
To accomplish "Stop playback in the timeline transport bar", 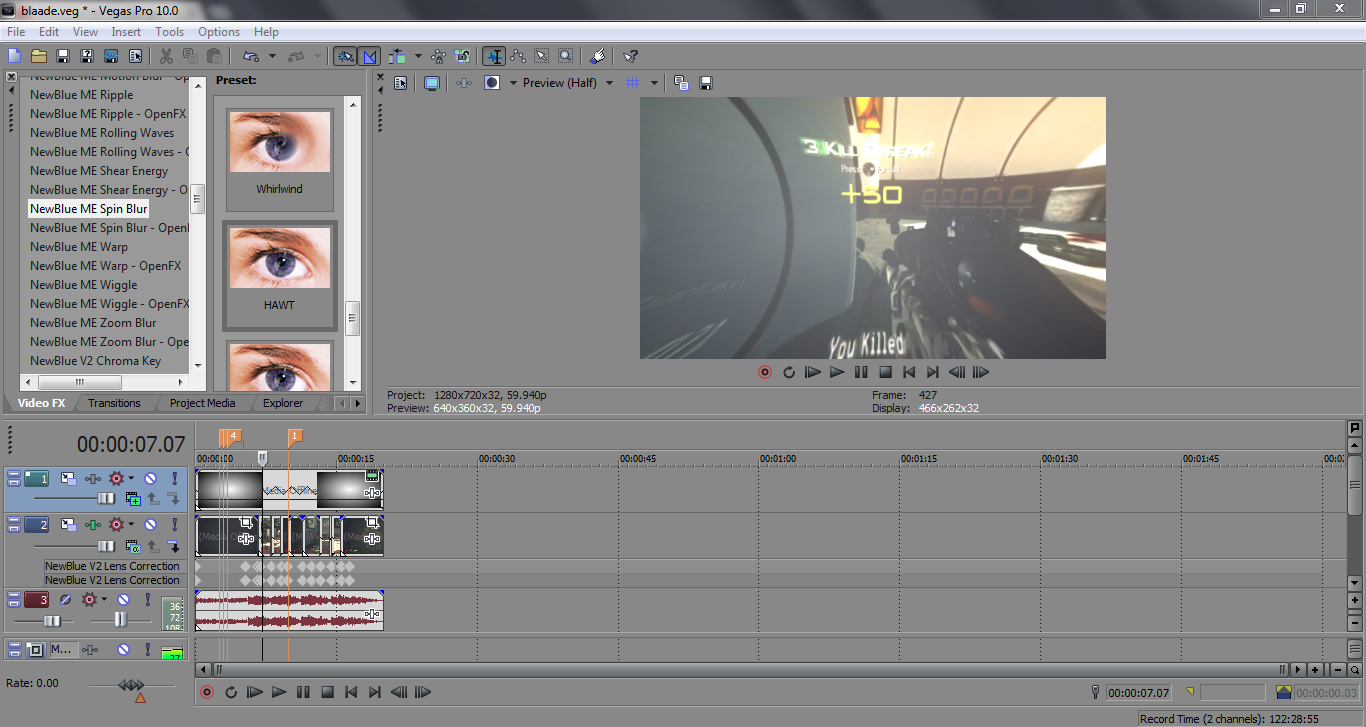I will coord(327,692).
